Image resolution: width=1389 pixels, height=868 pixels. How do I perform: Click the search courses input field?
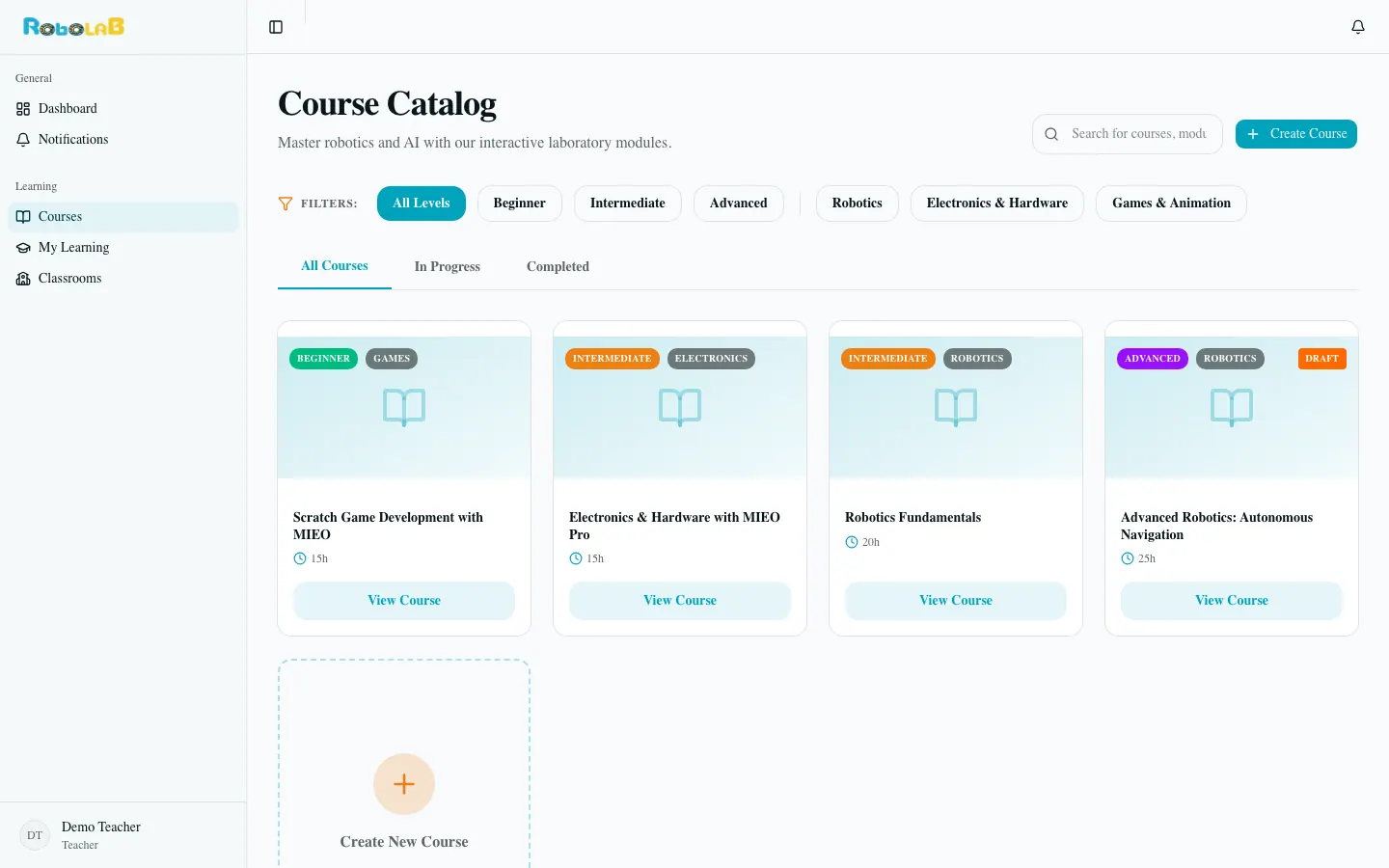(x=1128, y=134)
